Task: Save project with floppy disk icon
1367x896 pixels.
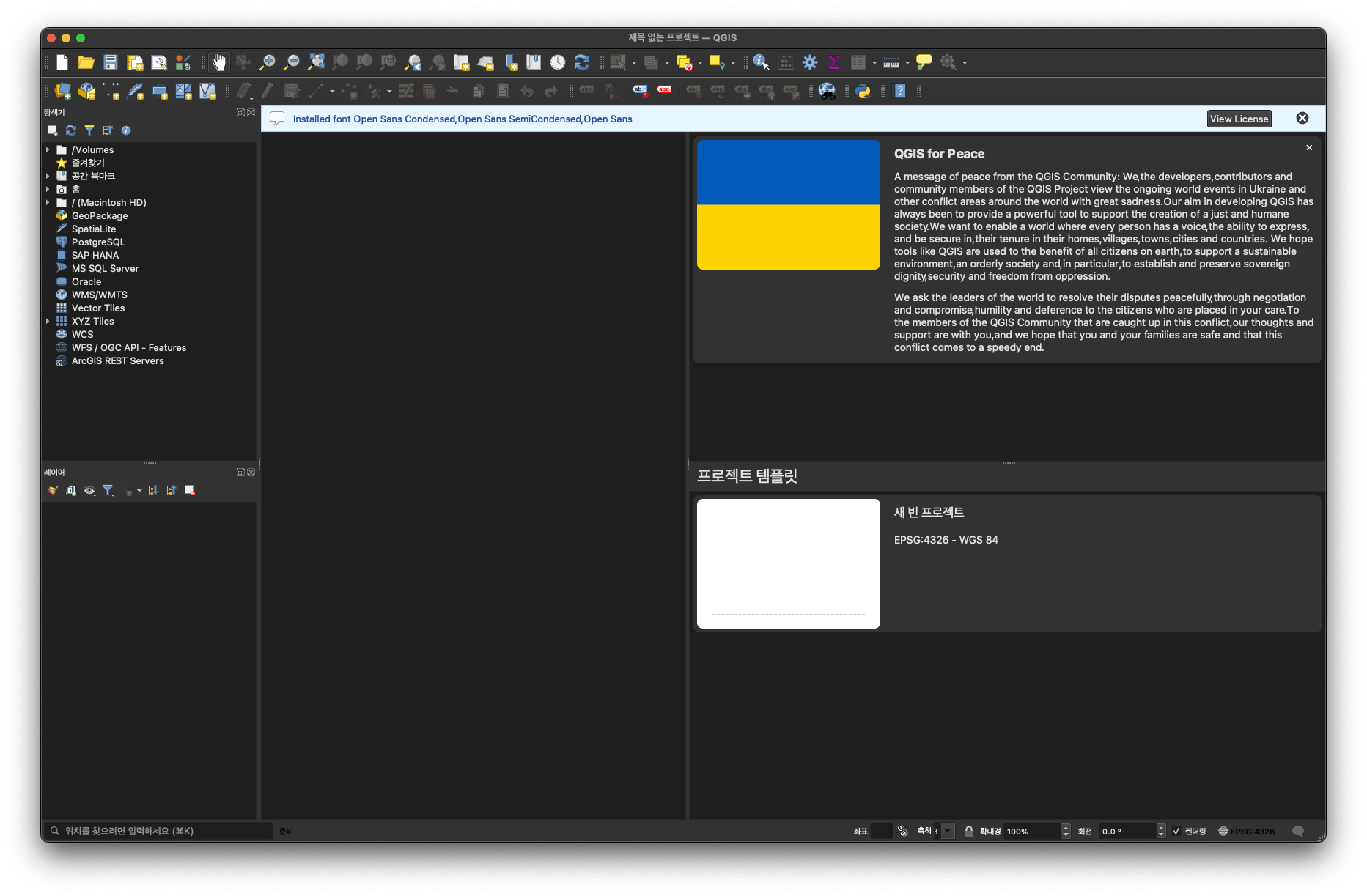Action: [111, 63]
